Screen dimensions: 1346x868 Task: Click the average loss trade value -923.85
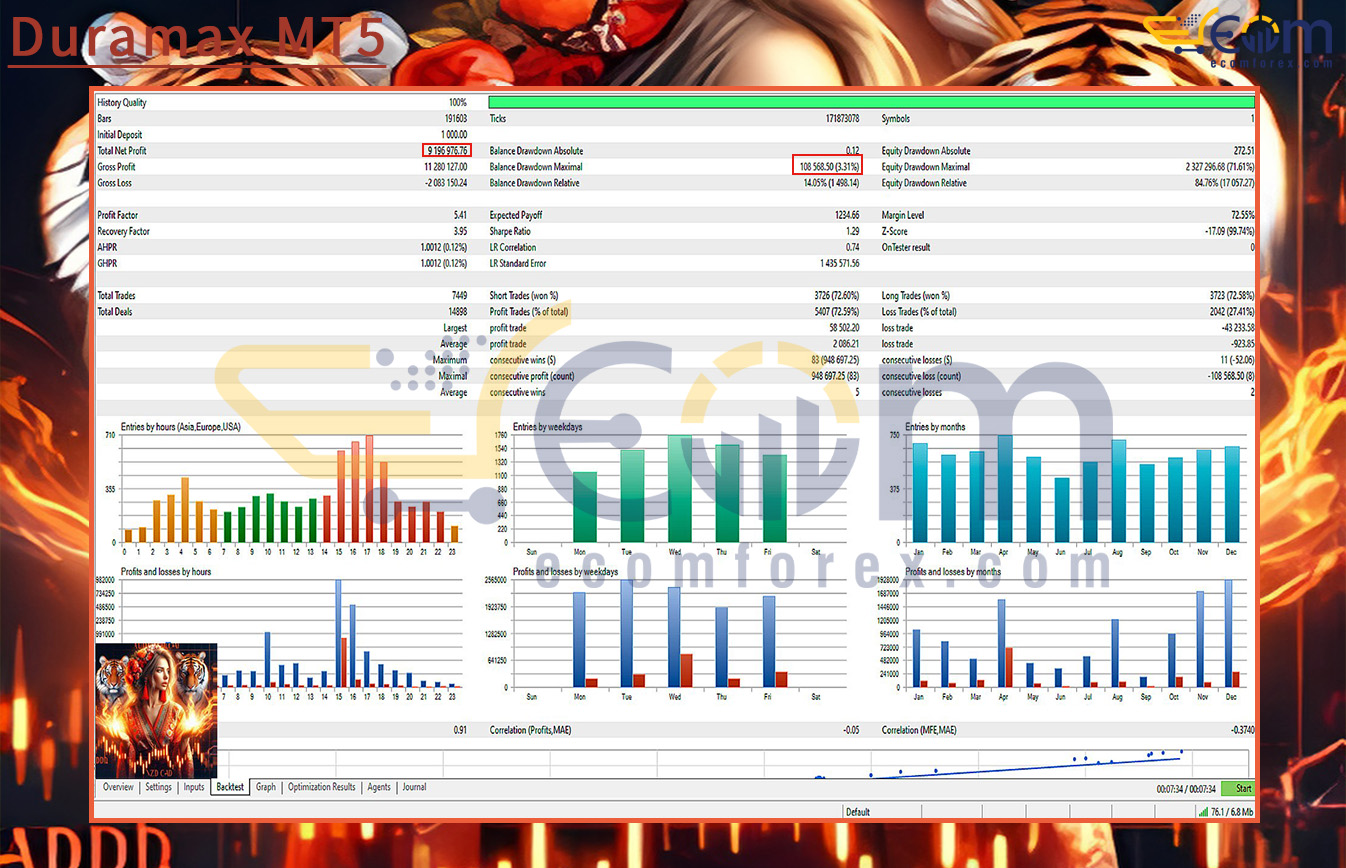pos(1243,343)
